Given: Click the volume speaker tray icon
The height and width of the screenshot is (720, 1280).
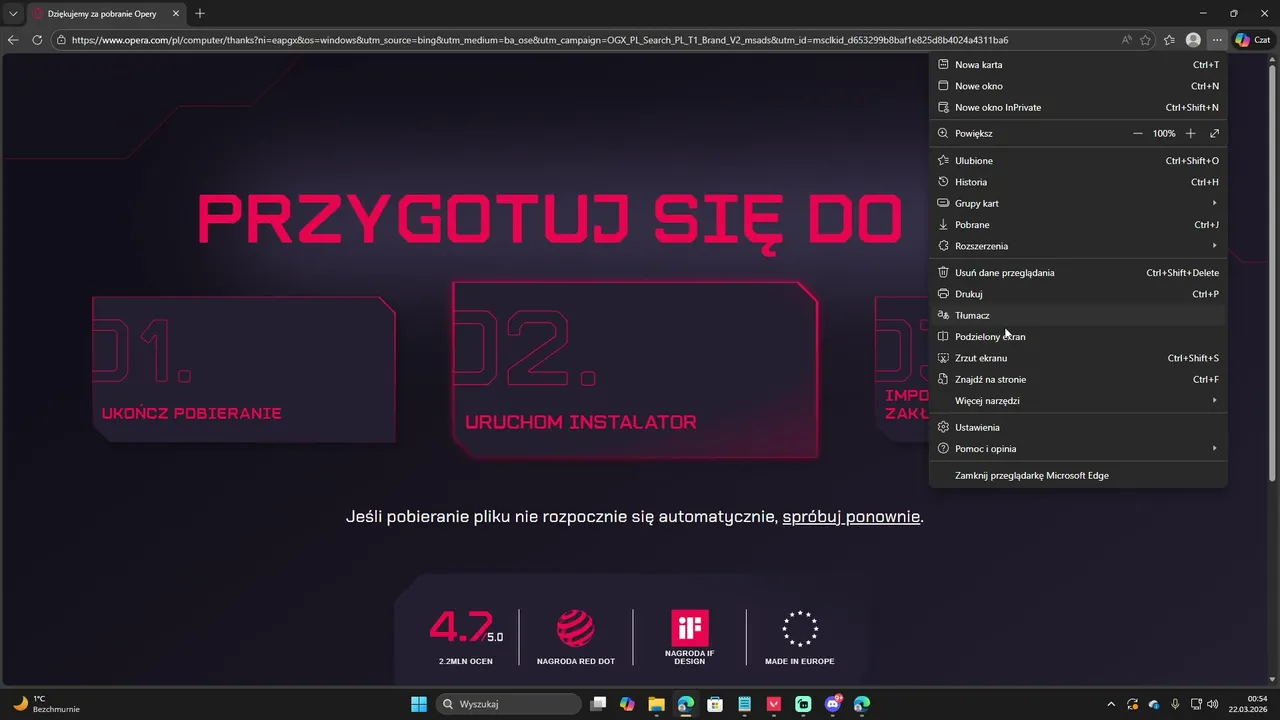Looking at the screenshot, I should click(x=1213, y=704).
